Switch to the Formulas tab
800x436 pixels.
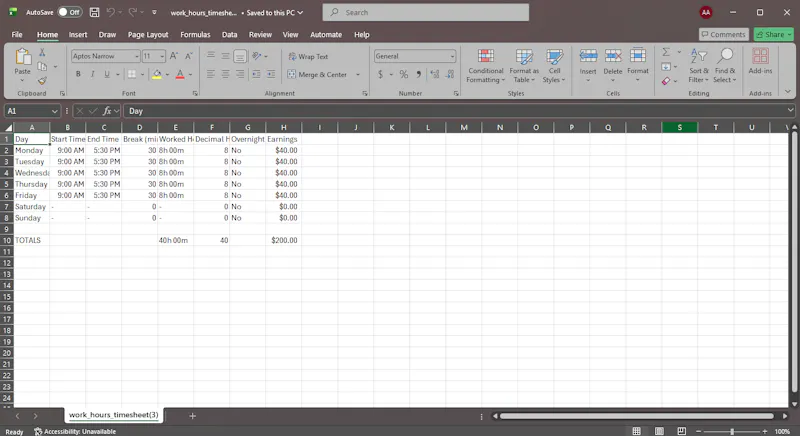click(x=195, y=35)
